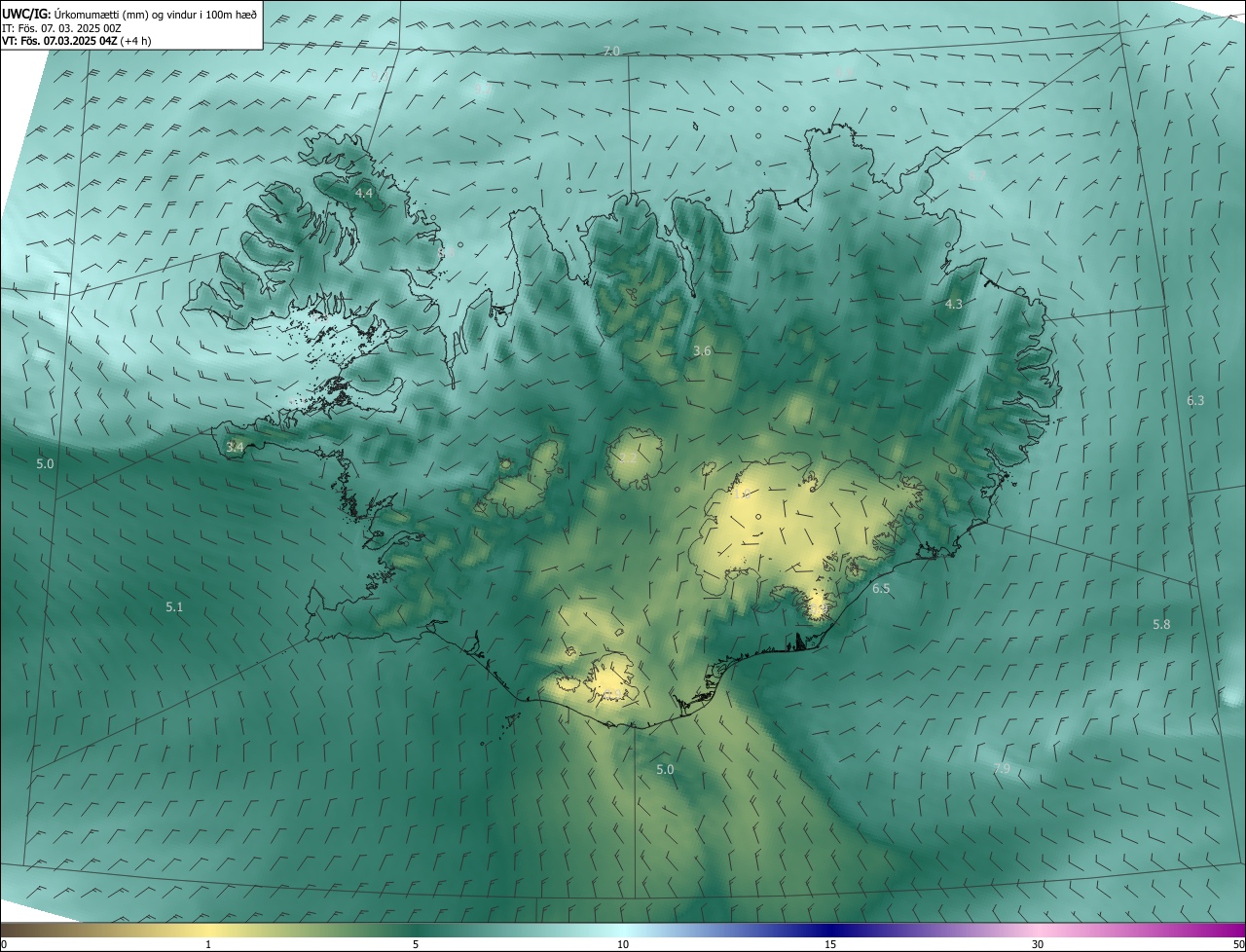Click the 4.3 value in the northeast
Screen dimensions: 1246x952
[x=954, y=305]
